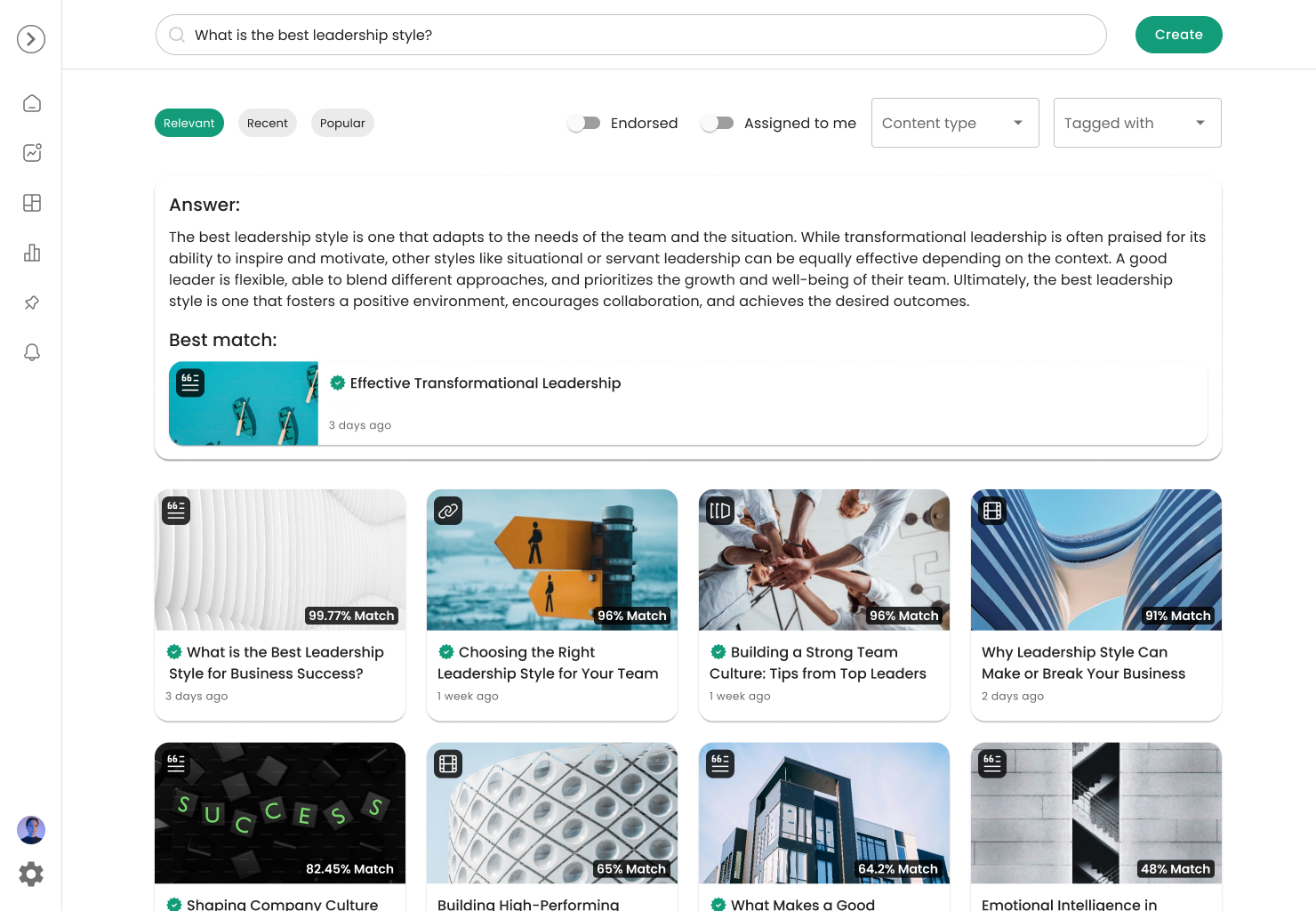The height and width of the screenshot is (911, 1316).
Task: Open the Content type dropdown
Action: (x=955, y=123)
